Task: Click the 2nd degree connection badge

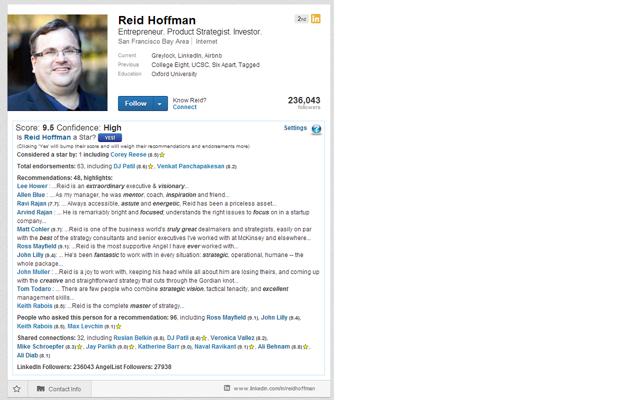Action: pos(301,18)
